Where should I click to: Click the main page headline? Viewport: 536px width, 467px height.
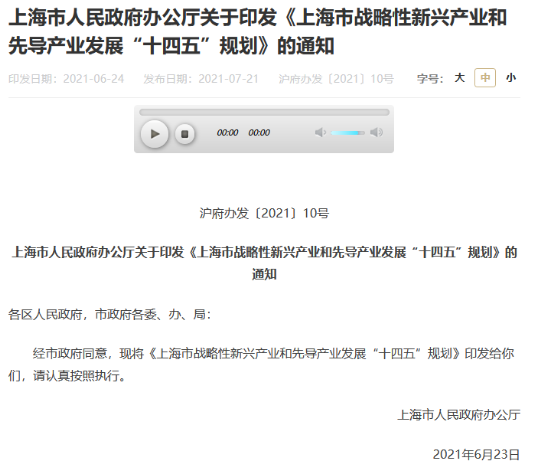257,31
